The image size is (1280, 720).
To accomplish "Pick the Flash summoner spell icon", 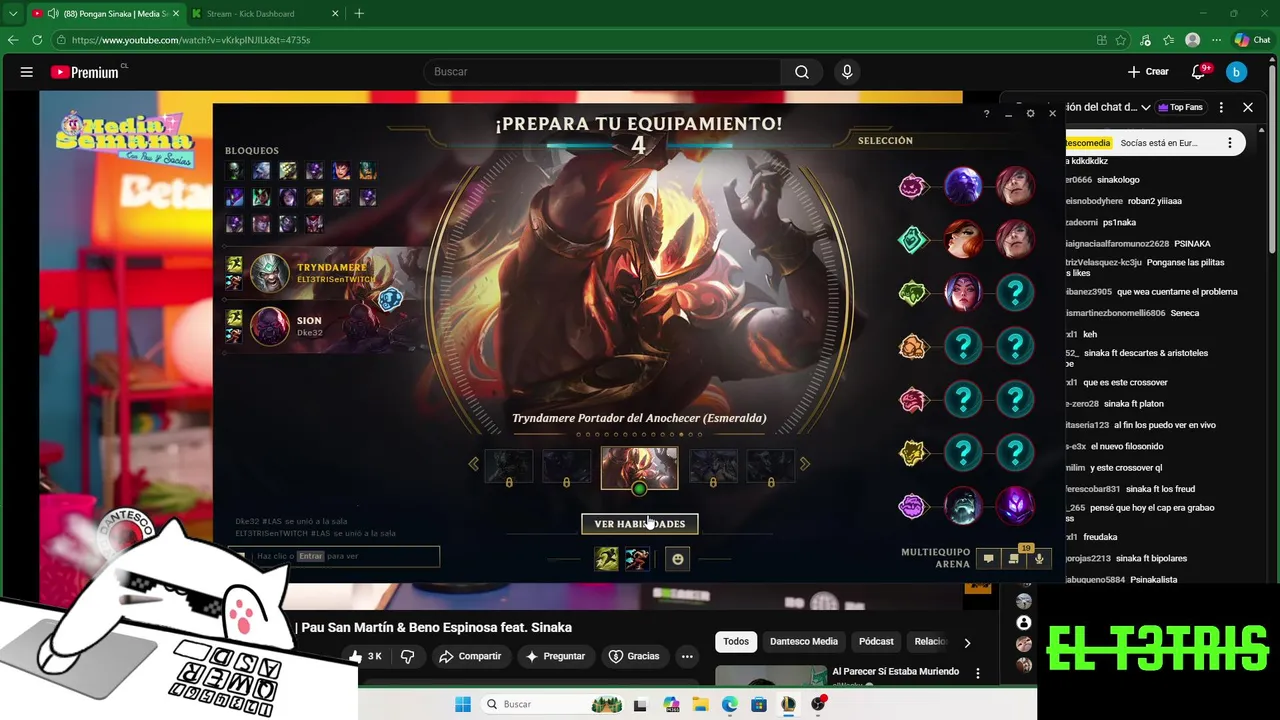I will [637, 559].
